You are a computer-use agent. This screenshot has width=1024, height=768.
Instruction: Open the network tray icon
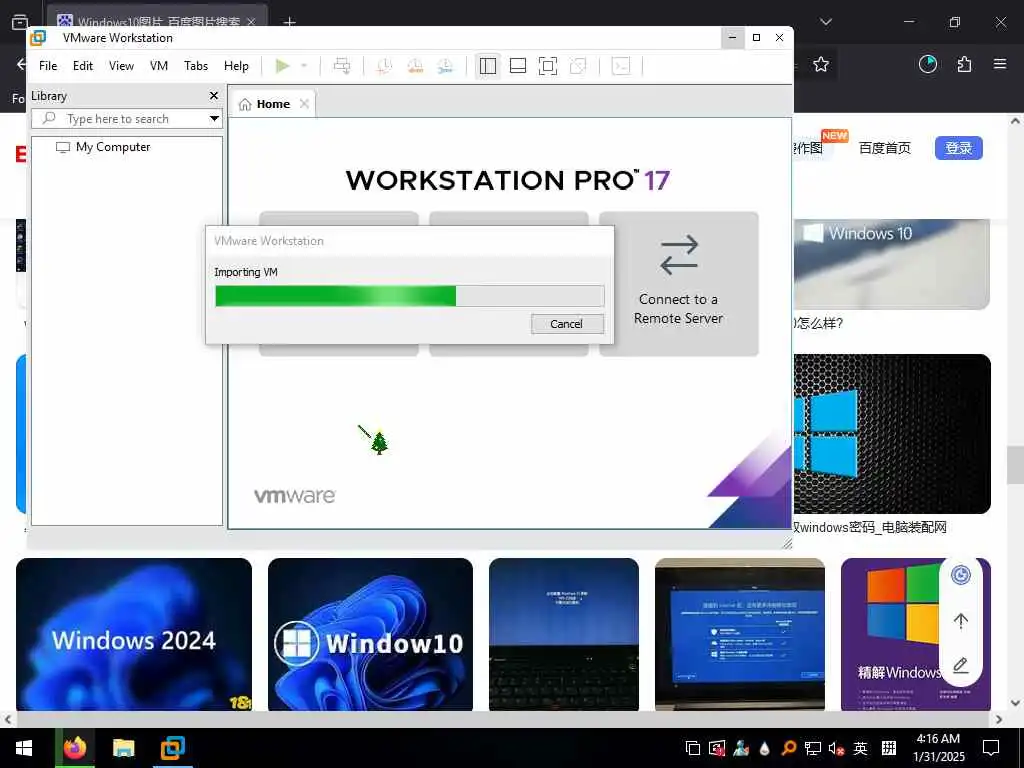(812, 748)
